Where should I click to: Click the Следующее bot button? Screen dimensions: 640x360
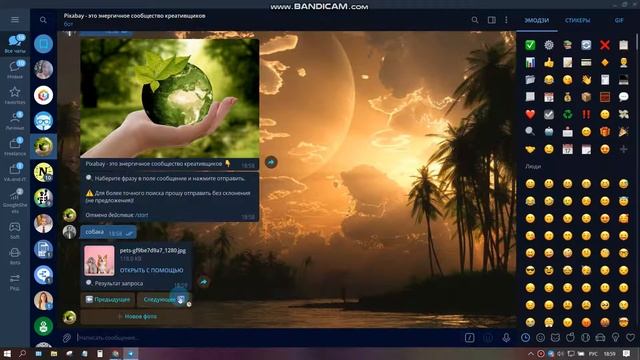coord(164,300)
